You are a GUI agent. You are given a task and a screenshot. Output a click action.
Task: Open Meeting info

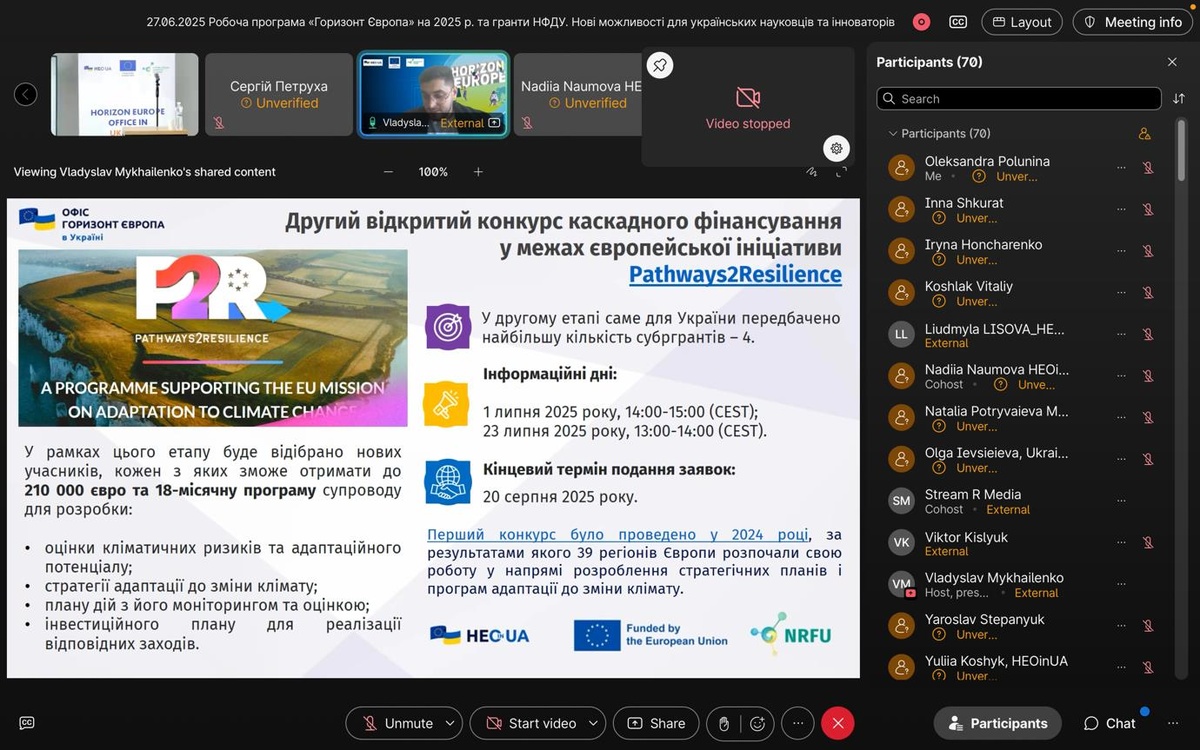[x=1133, y=22]
